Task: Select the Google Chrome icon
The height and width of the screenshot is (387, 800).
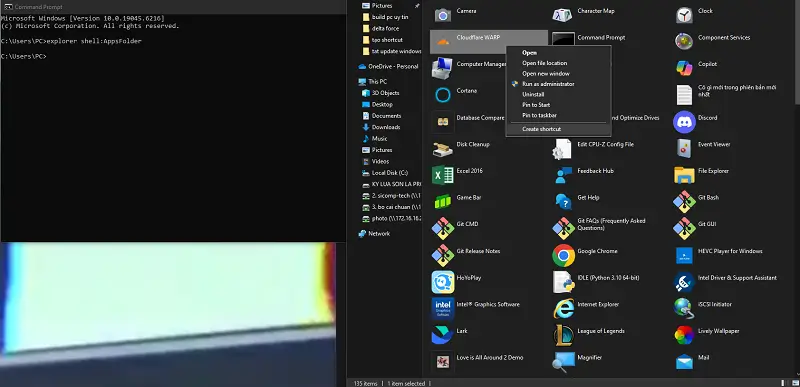Action: click(x=563, y=255)
